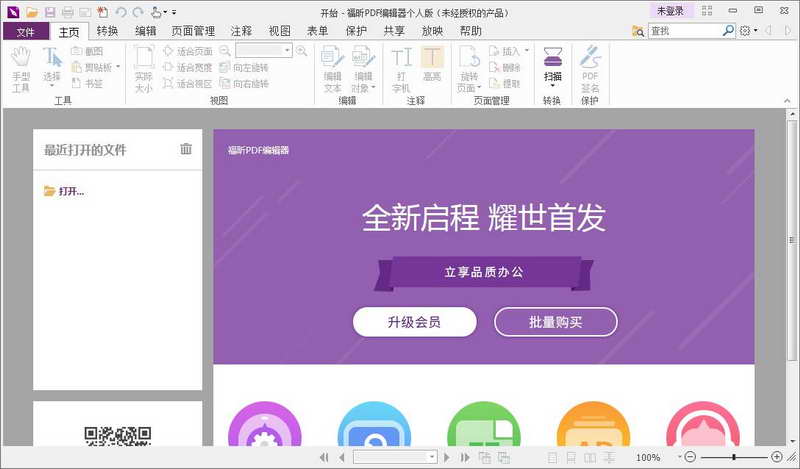Click the zoom slider in the status bar
The image size is (800, 469).
coord(734,457)
